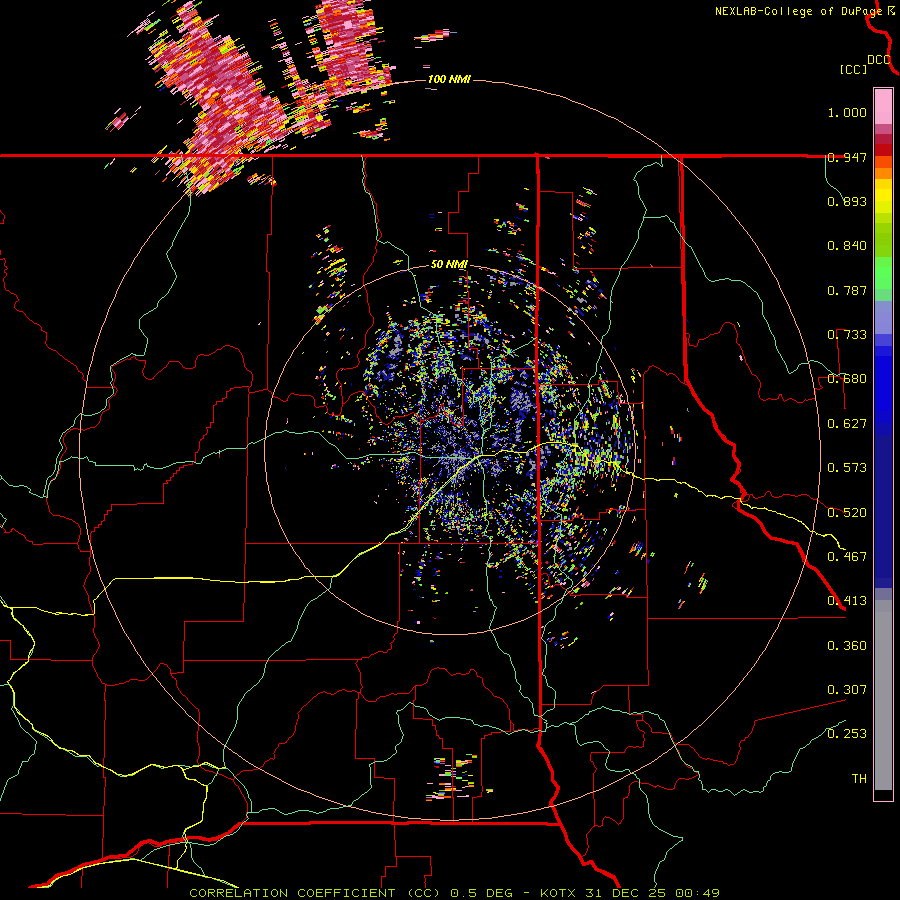Click the 0.520 legend value
This screenshot has height=900, width=900.
847,513
